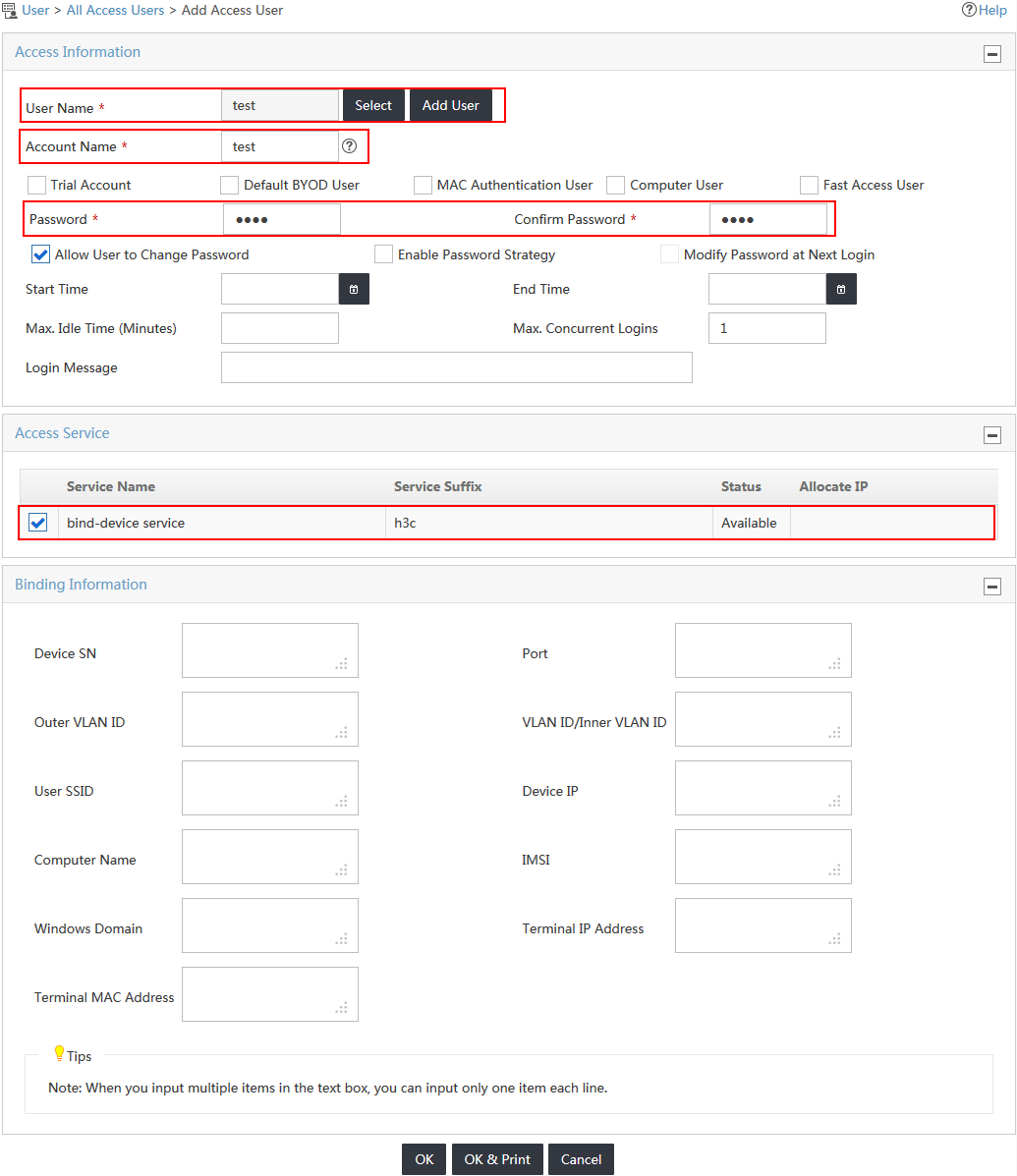The height and width of the screenshot is (1176, 1017).
Task: Focus the IMSI text box
Action: click(763, 857)
